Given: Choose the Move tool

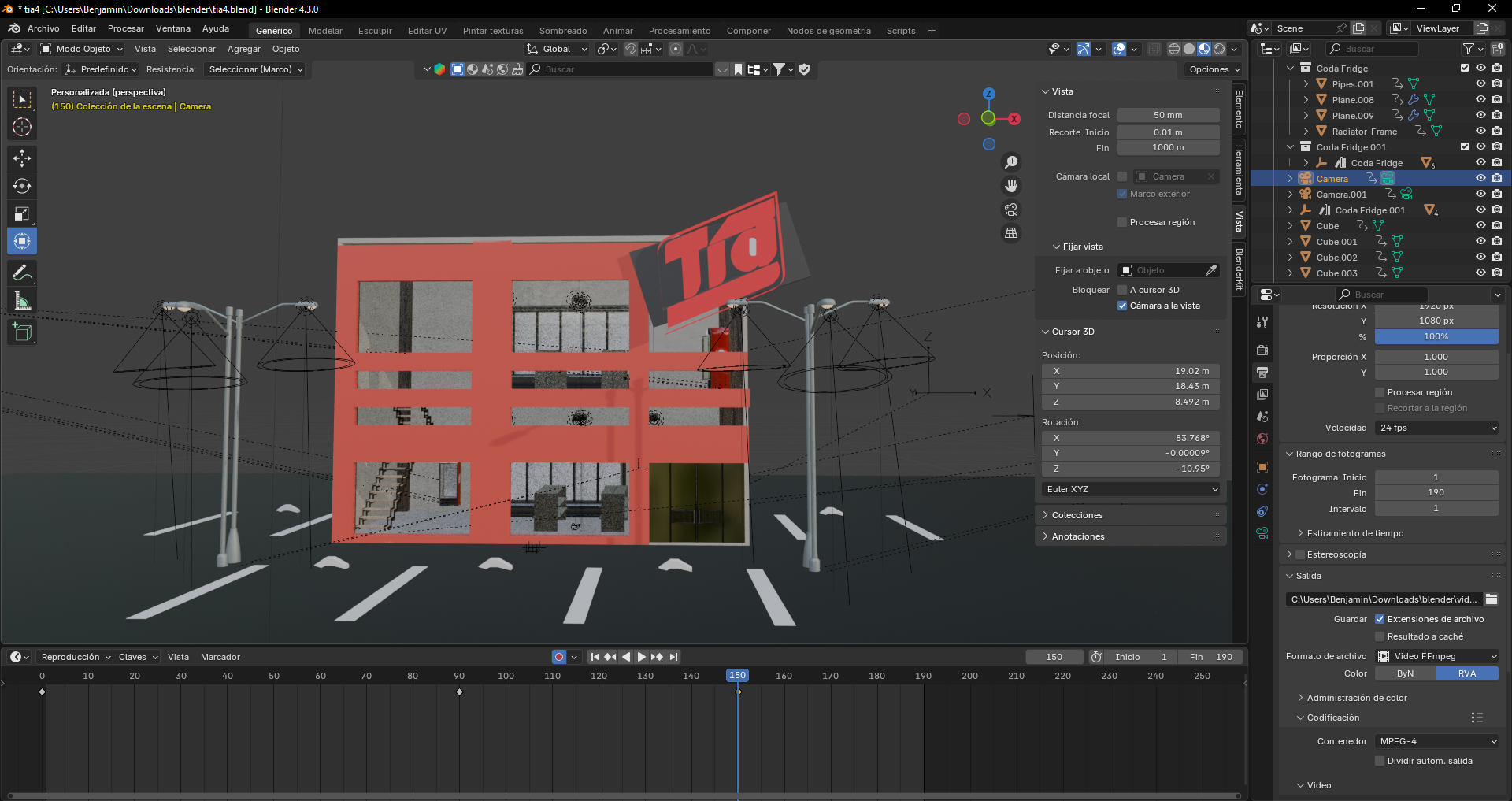Looking at the screenshot, I should tap(22, 158).
